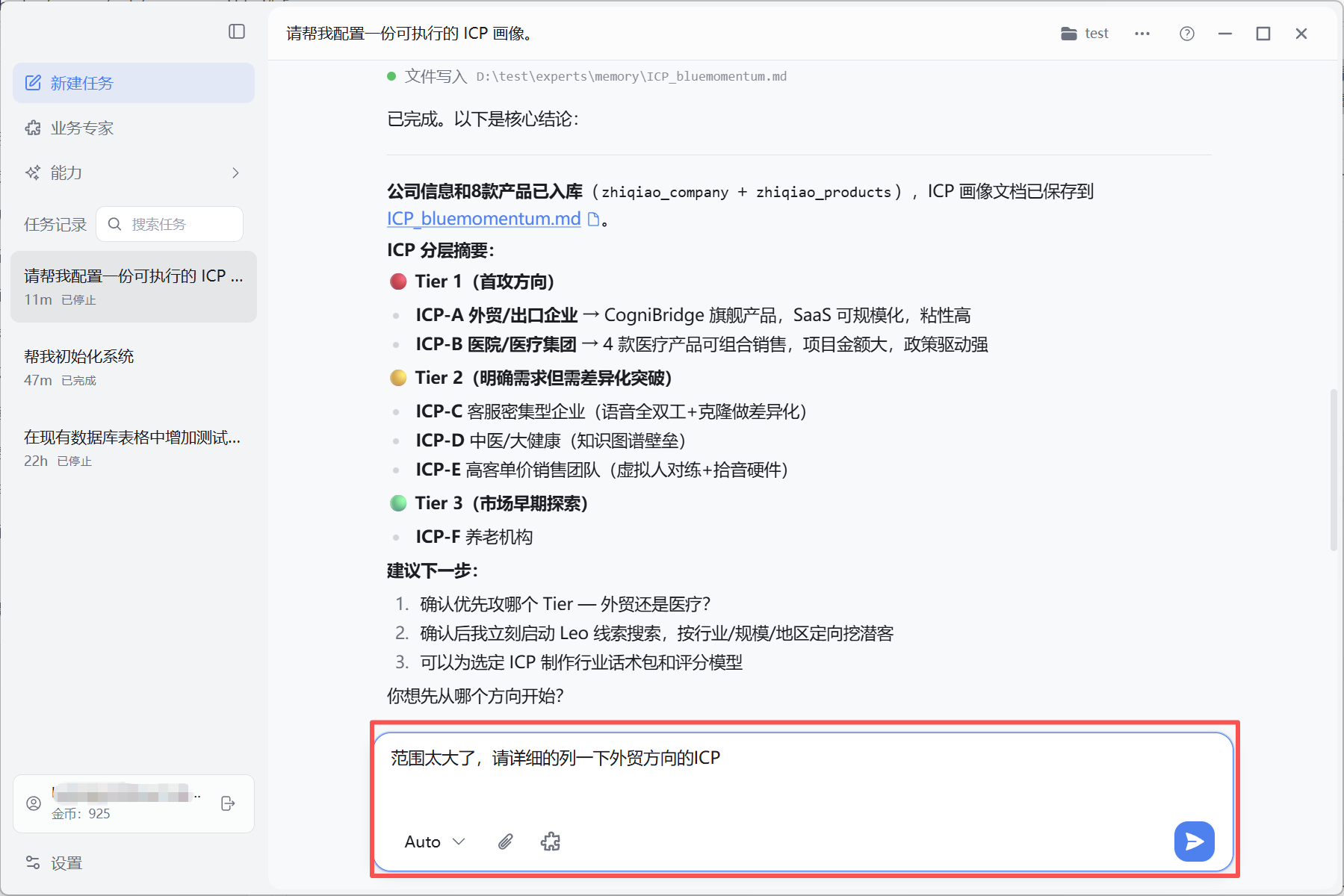Click the 已停止 status under 11m task
1344x896 pixels.
coord(78,300)
